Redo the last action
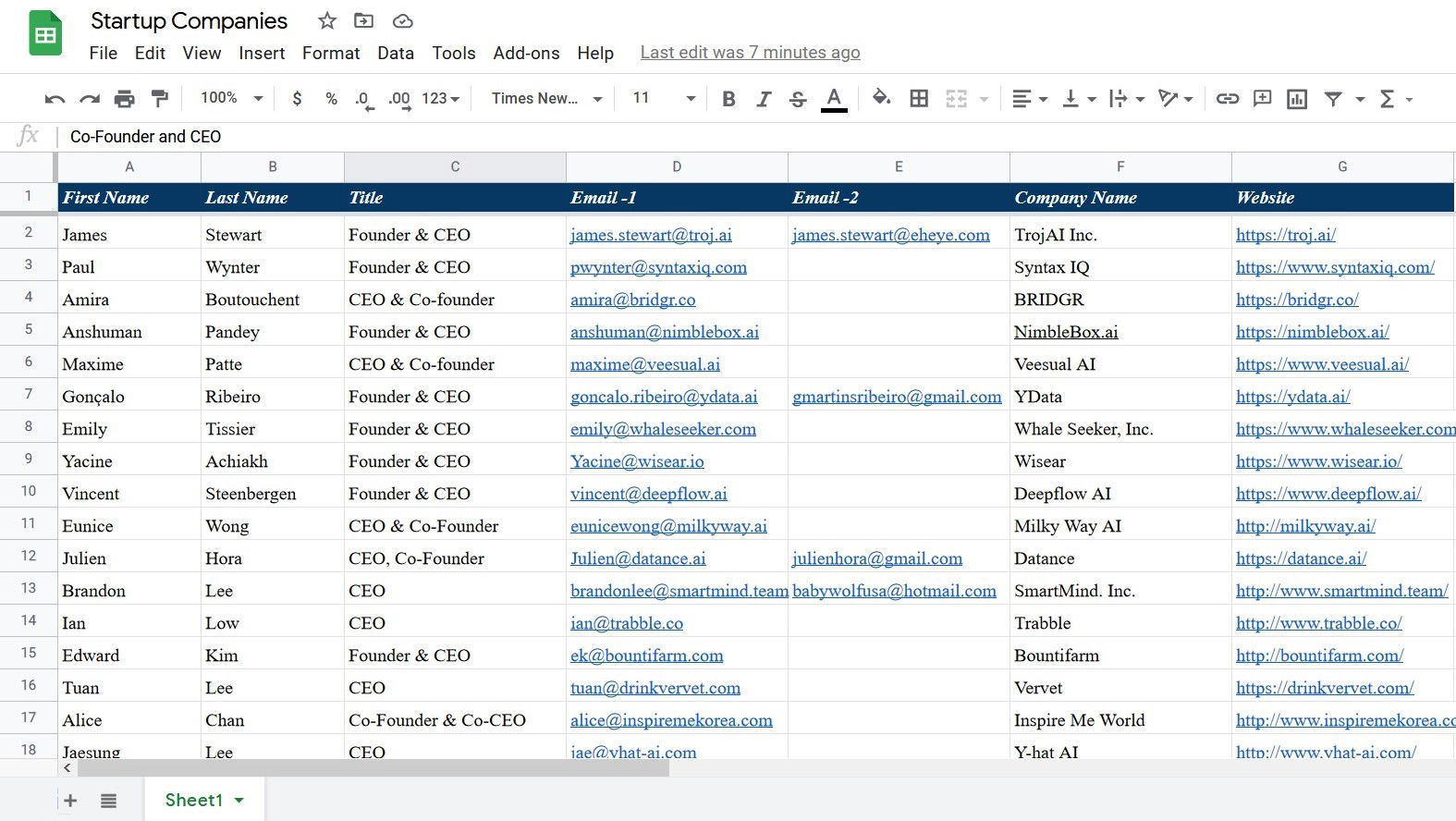 point(90,99)
